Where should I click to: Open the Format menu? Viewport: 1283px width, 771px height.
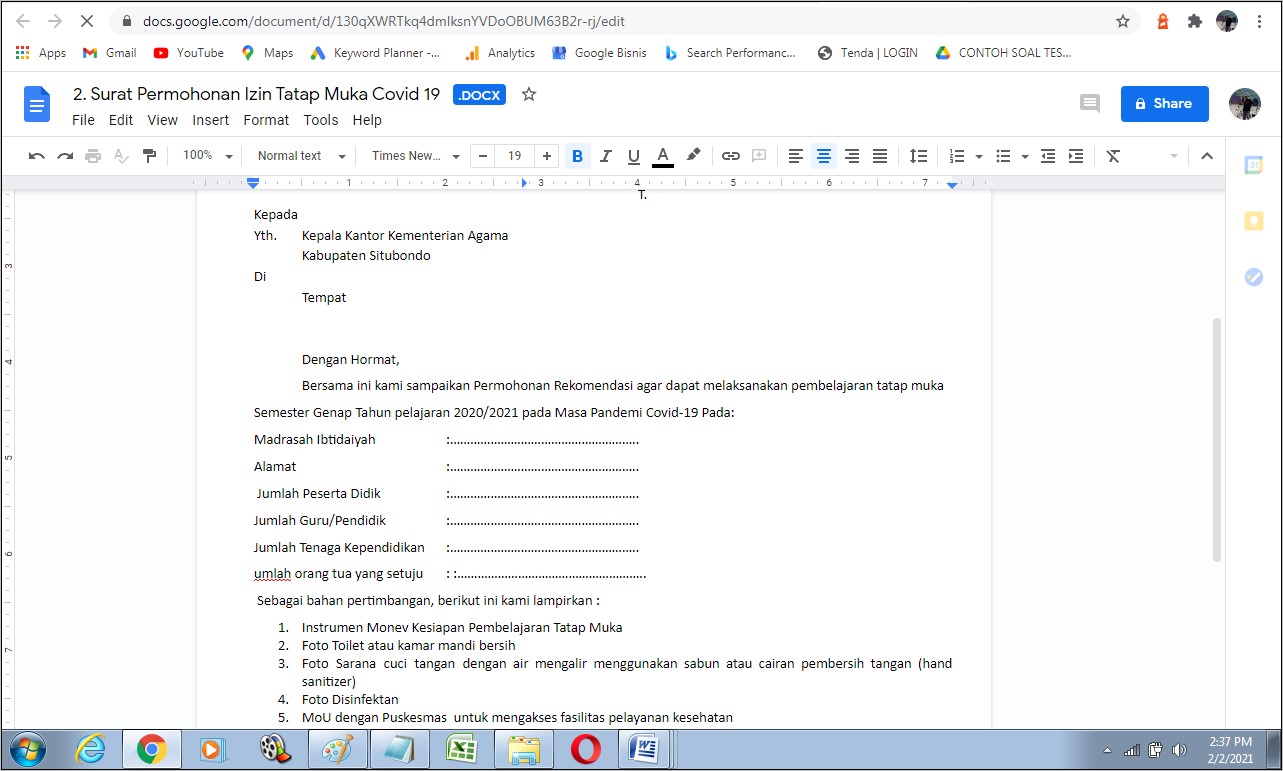point(266,120)
